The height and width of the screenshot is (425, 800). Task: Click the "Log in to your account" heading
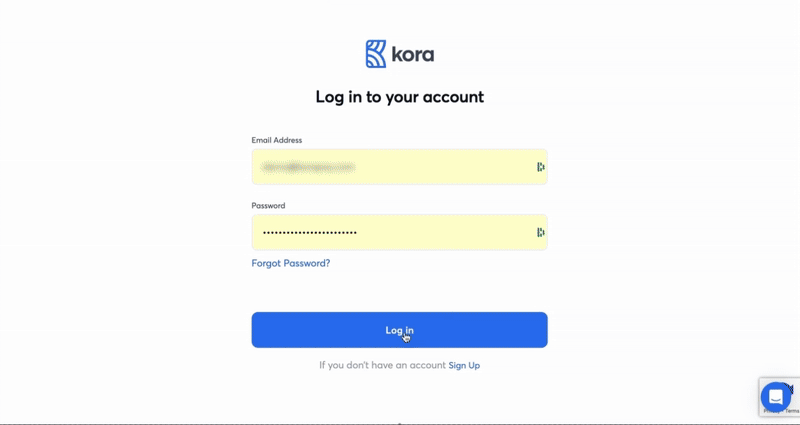pos(399,97)
